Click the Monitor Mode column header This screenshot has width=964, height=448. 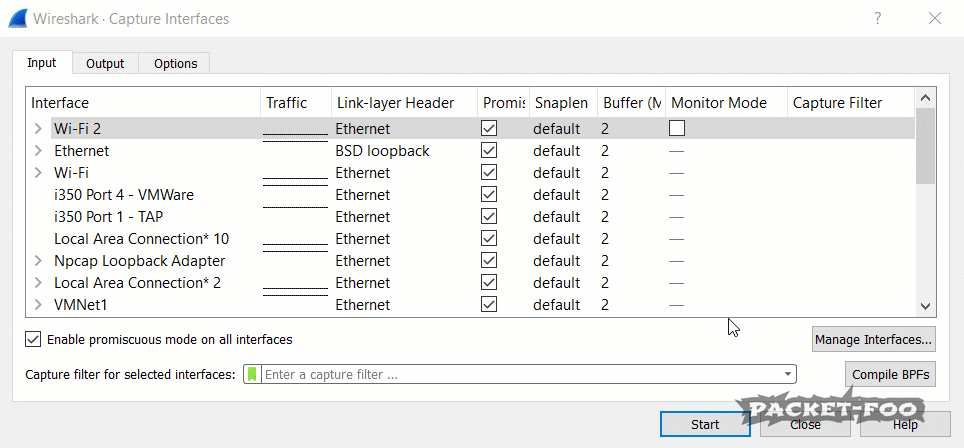(x=726, y=103)
